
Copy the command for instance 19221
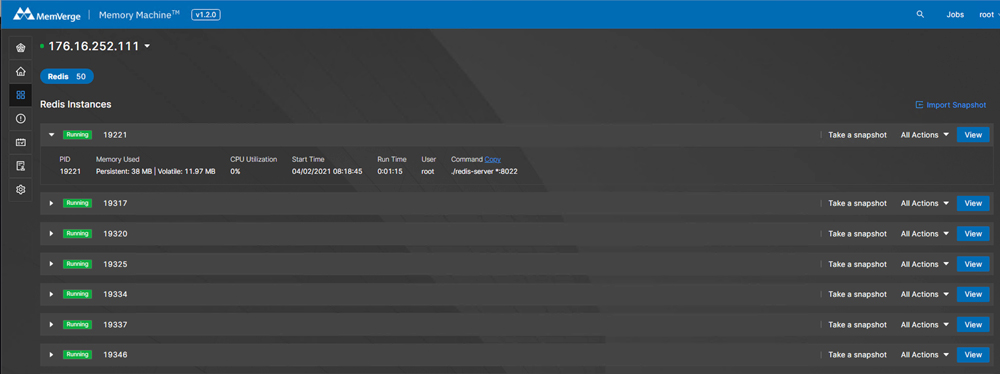[x=492, y=159]
